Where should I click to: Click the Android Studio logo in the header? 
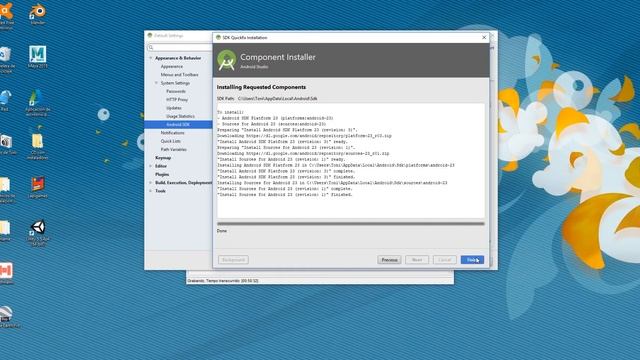pos(227,60)
